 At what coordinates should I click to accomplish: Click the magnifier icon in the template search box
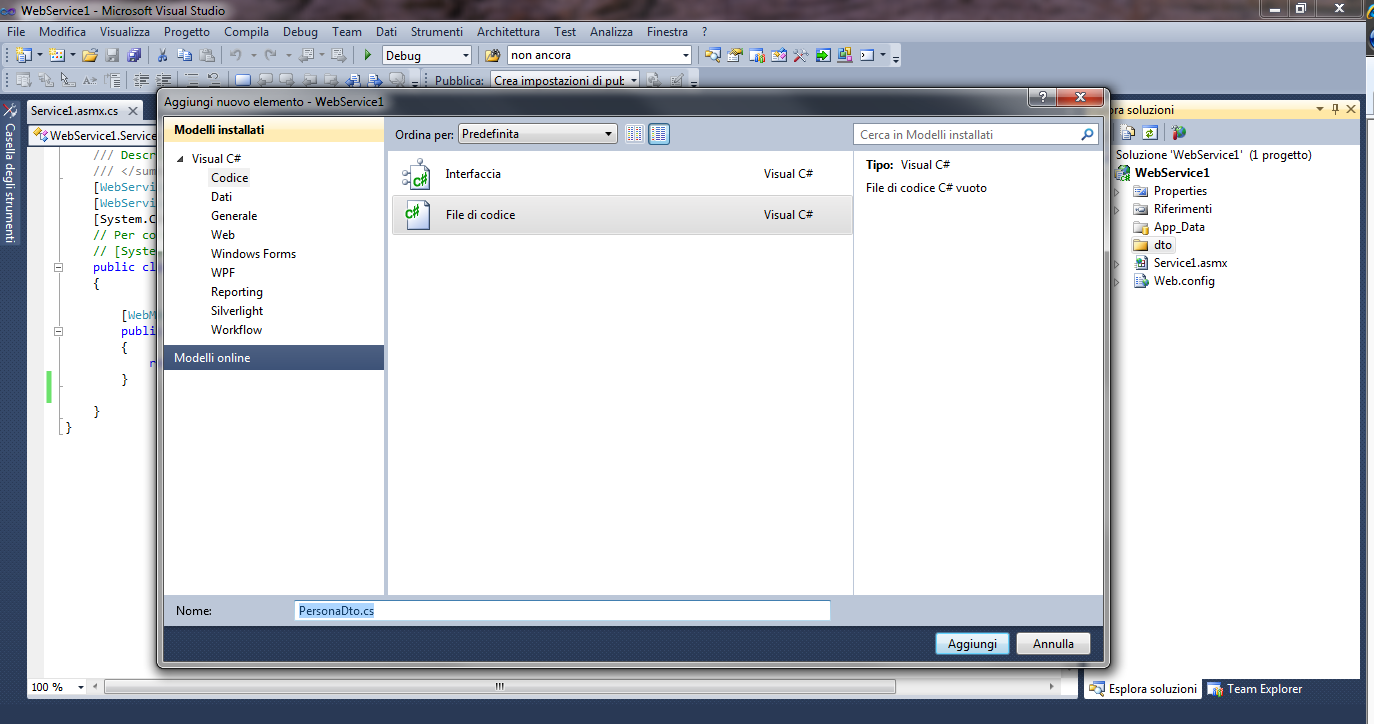[1088, 134]
